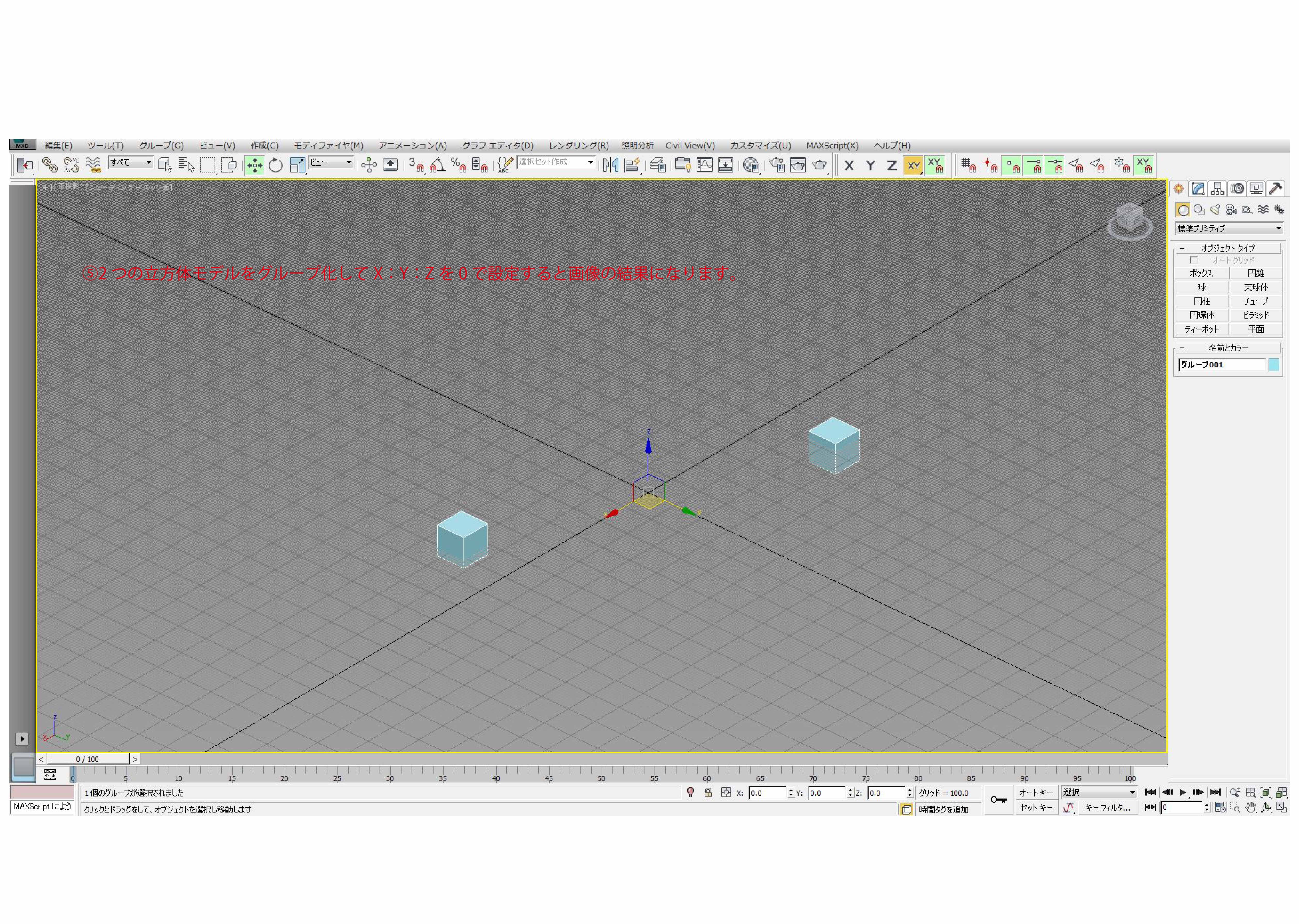Click the Mirror tool icon
The image size is (1299, 924).
tap(611, 165)
